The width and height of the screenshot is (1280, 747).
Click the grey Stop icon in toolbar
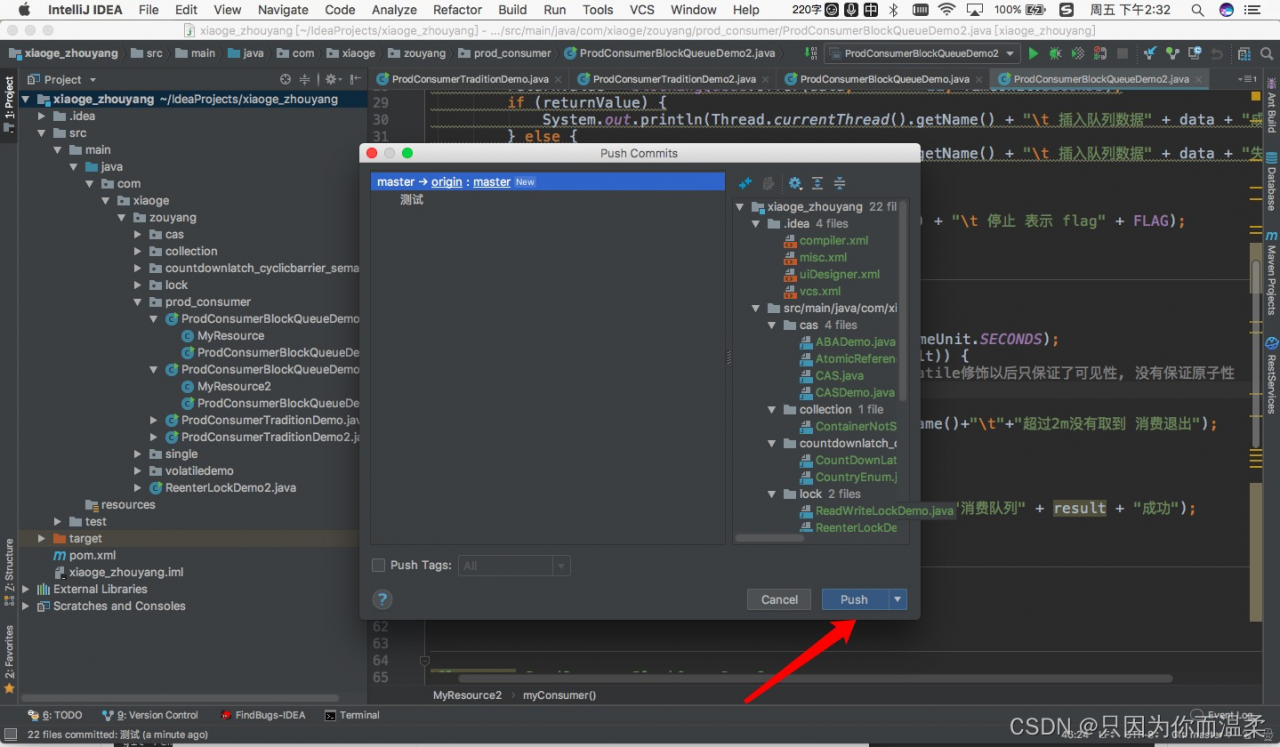(x=1123, y=53)
